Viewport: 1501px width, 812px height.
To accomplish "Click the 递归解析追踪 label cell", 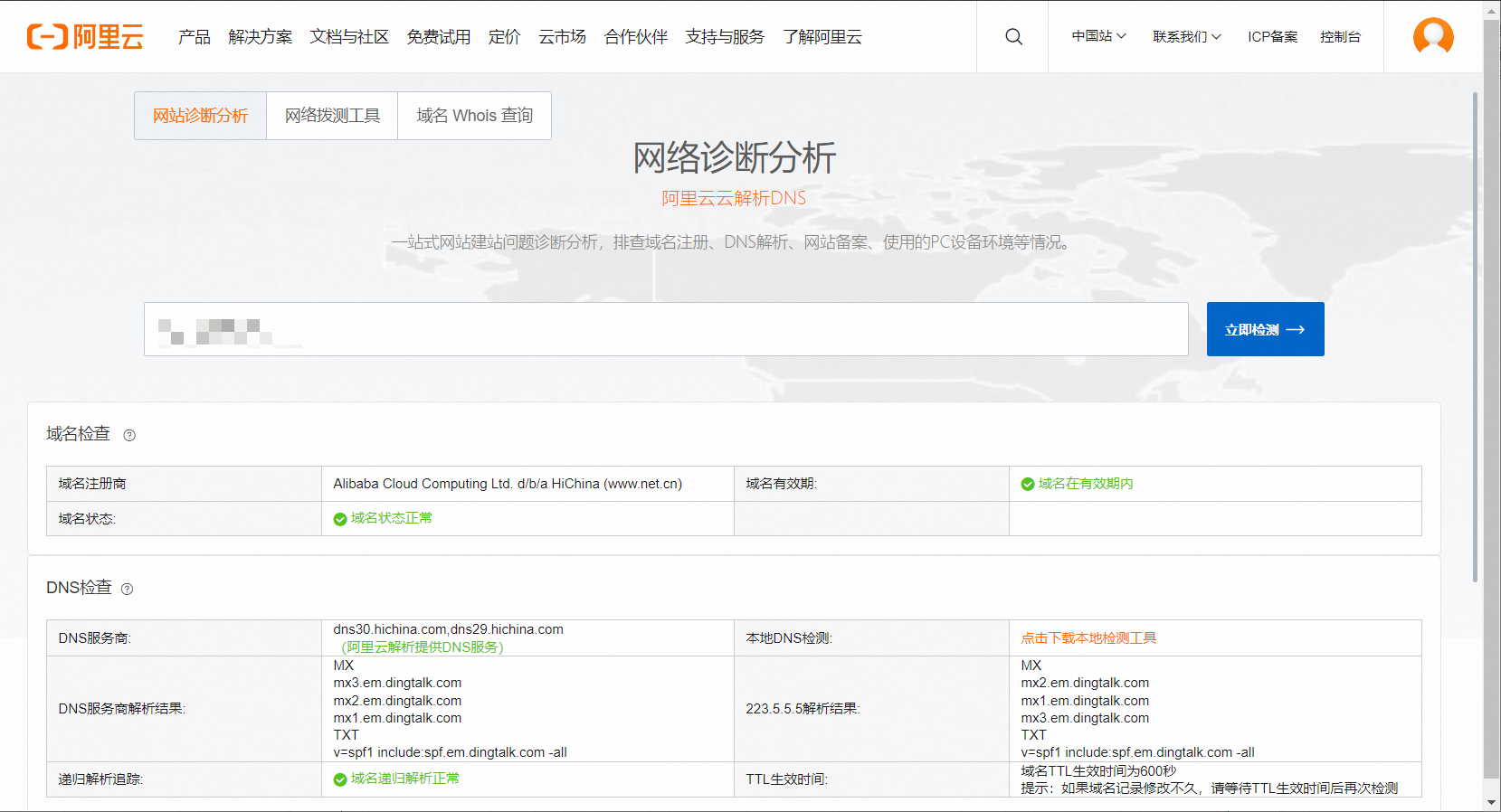I will click(x=185, y=779).
